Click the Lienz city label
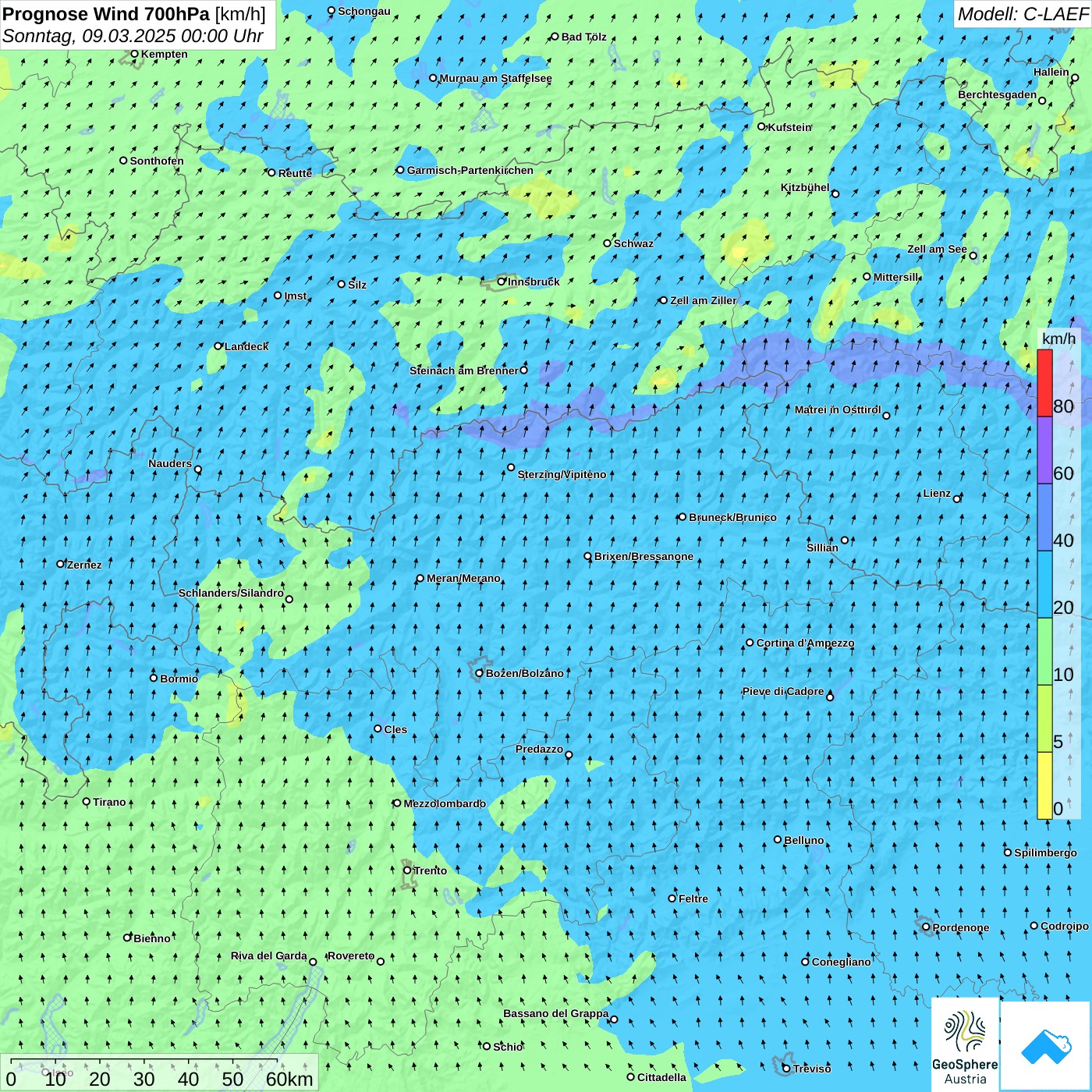 pos(937,493)
